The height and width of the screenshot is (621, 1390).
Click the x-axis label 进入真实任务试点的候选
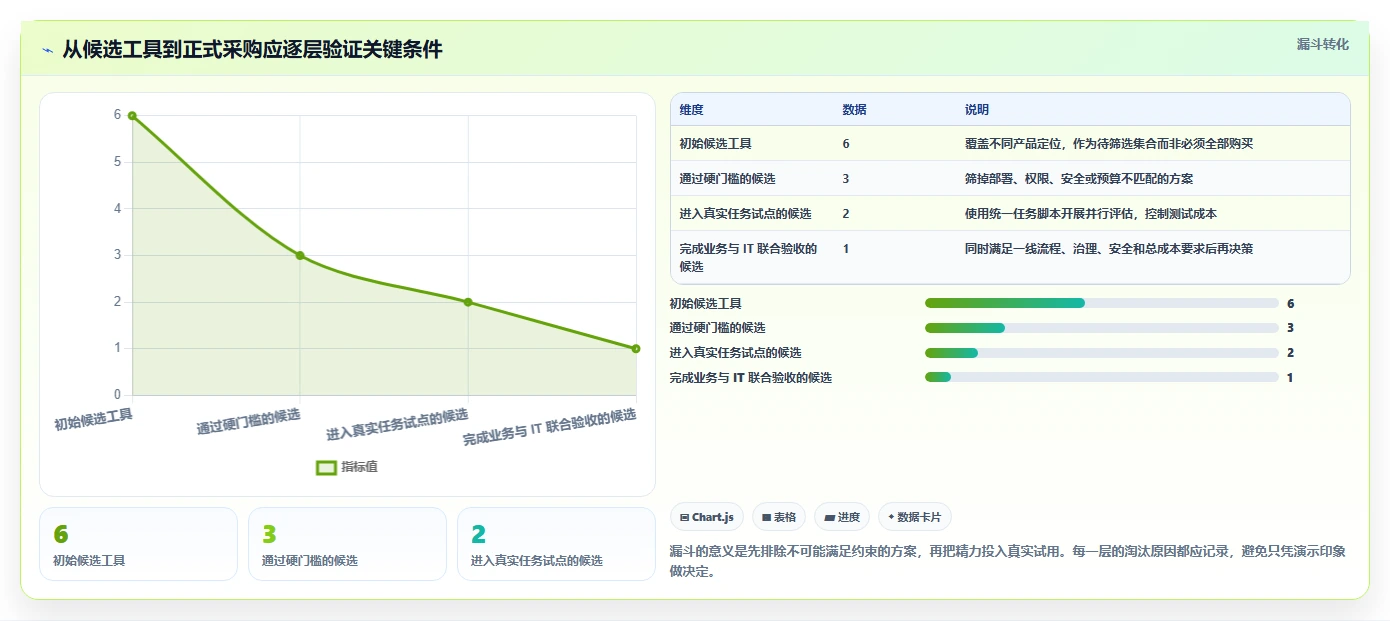(398, 425)
